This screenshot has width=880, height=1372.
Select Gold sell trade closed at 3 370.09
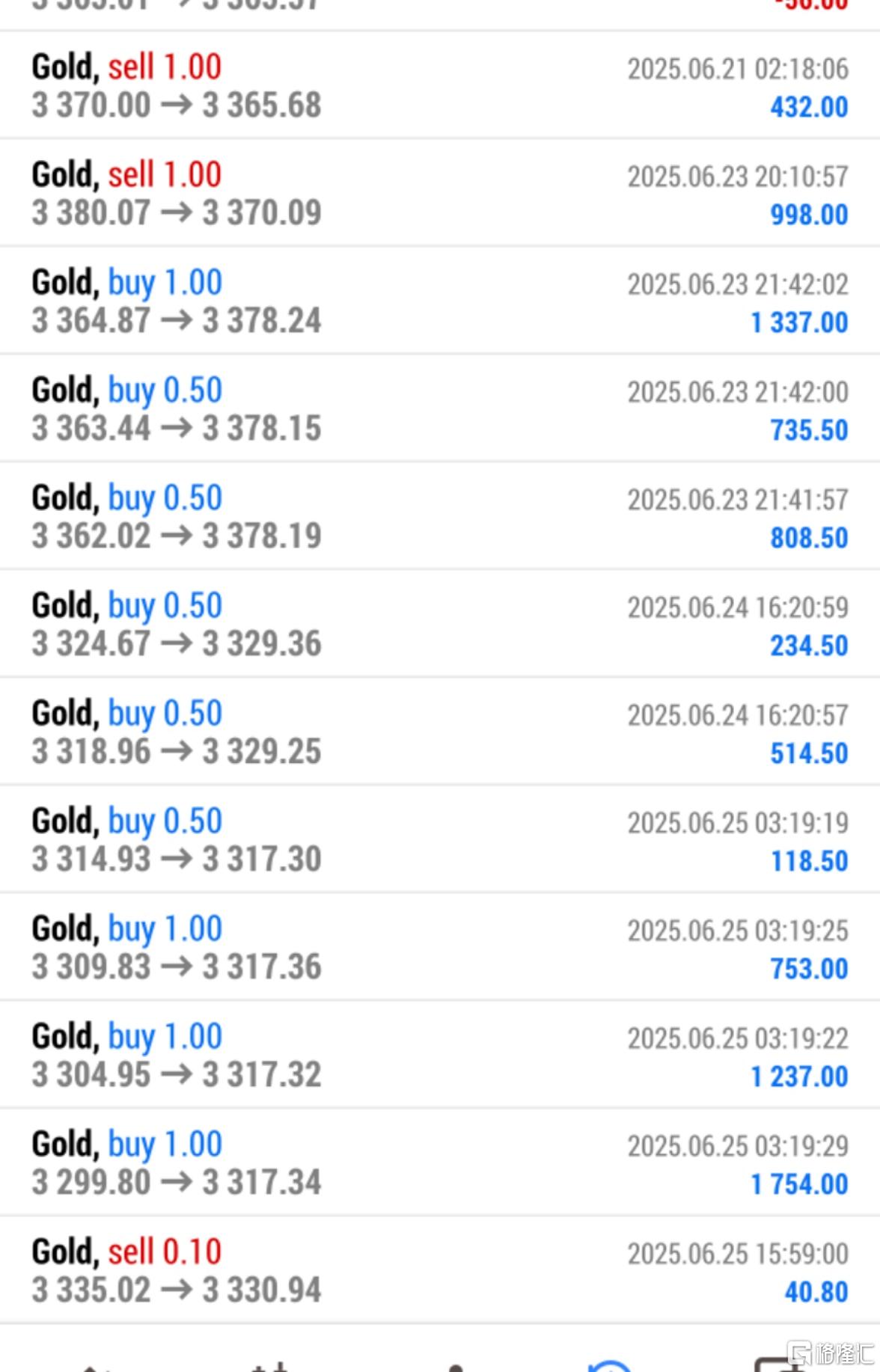tap(440, 193)
